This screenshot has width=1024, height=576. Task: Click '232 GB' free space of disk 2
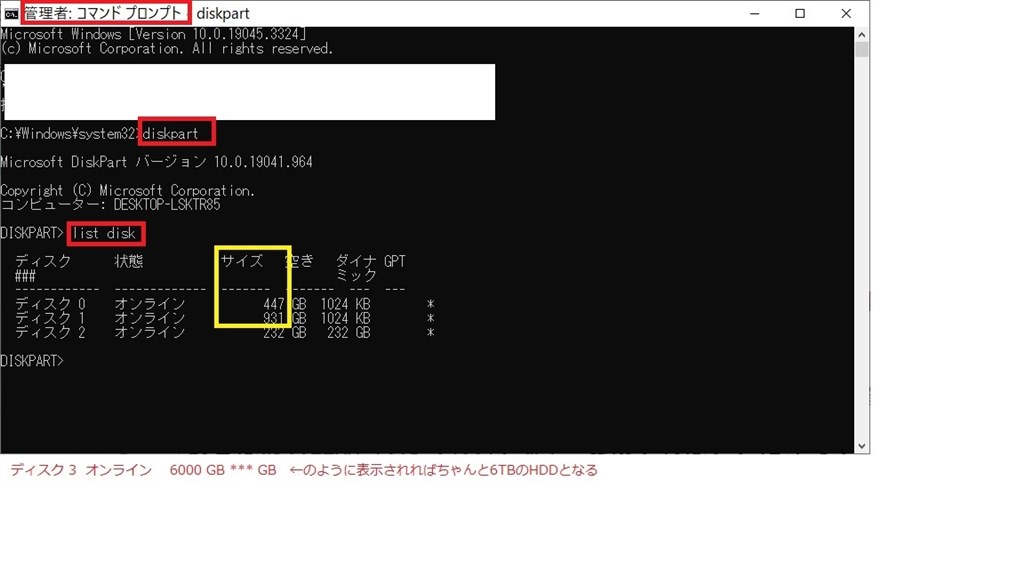click(x=349, y=332)
